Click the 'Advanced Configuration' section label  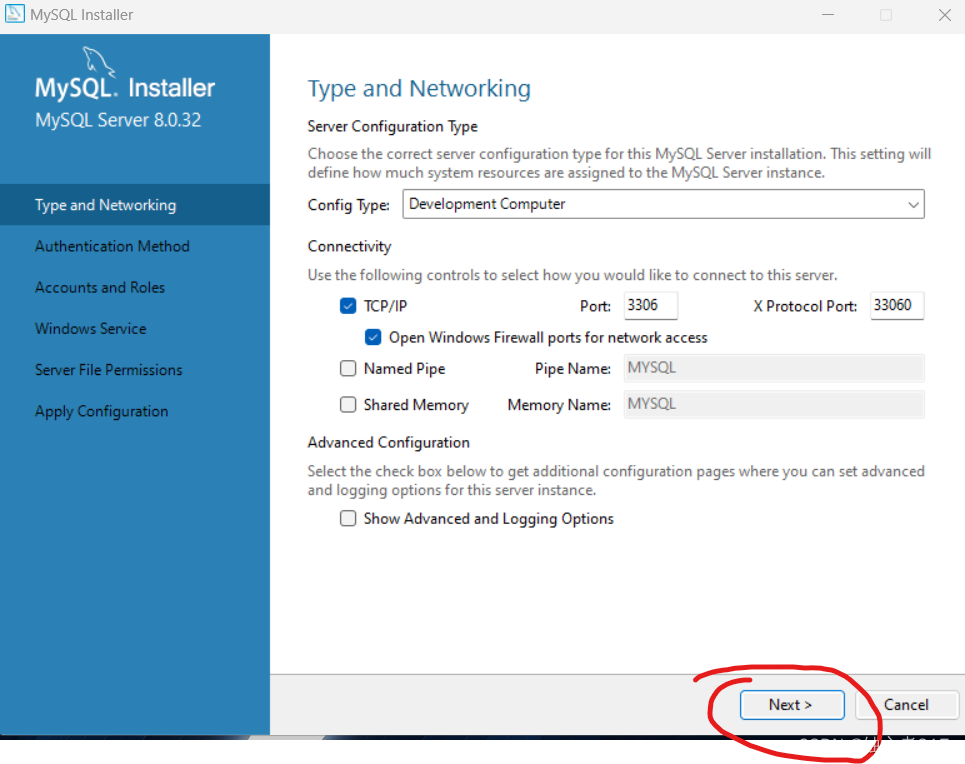pos(388,443)
